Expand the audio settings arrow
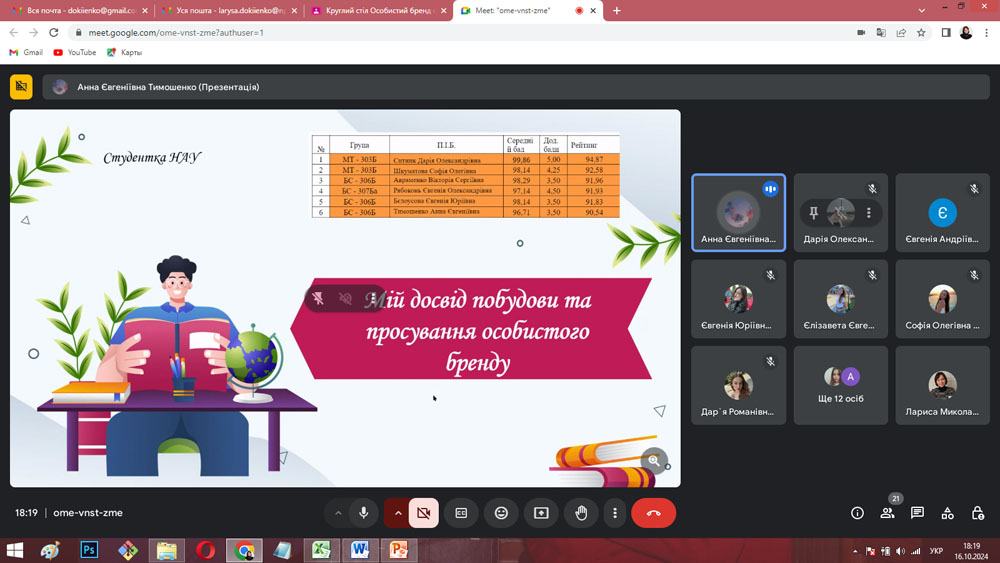Screen dimensions: 1000x563 [338, 513]
